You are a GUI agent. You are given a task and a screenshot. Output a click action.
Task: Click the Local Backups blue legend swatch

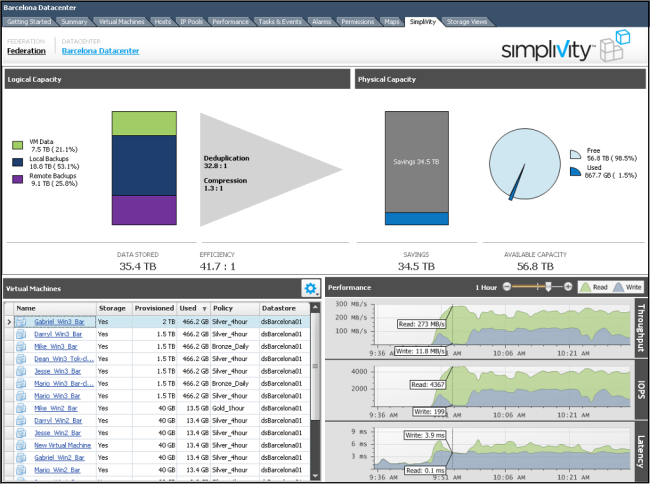coord(17,162)
